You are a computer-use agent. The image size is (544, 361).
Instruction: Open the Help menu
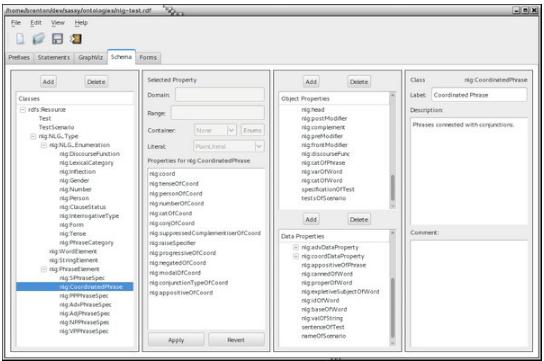click(81, 23)
